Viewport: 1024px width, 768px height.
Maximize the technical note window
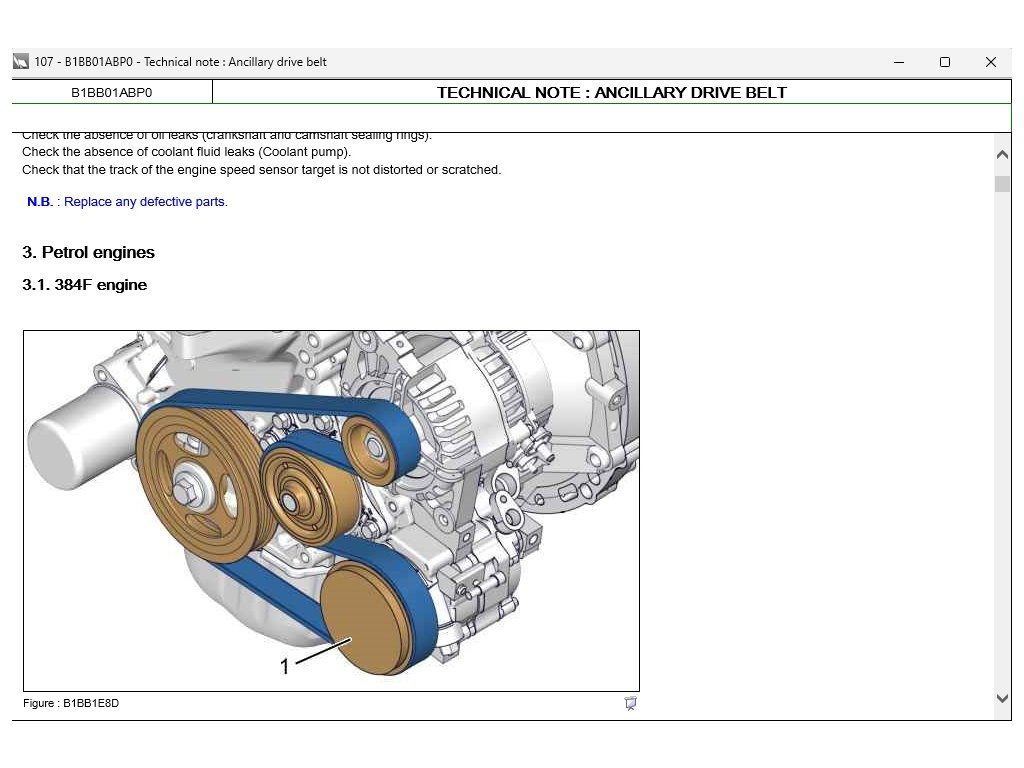click(x=945, y=62)
